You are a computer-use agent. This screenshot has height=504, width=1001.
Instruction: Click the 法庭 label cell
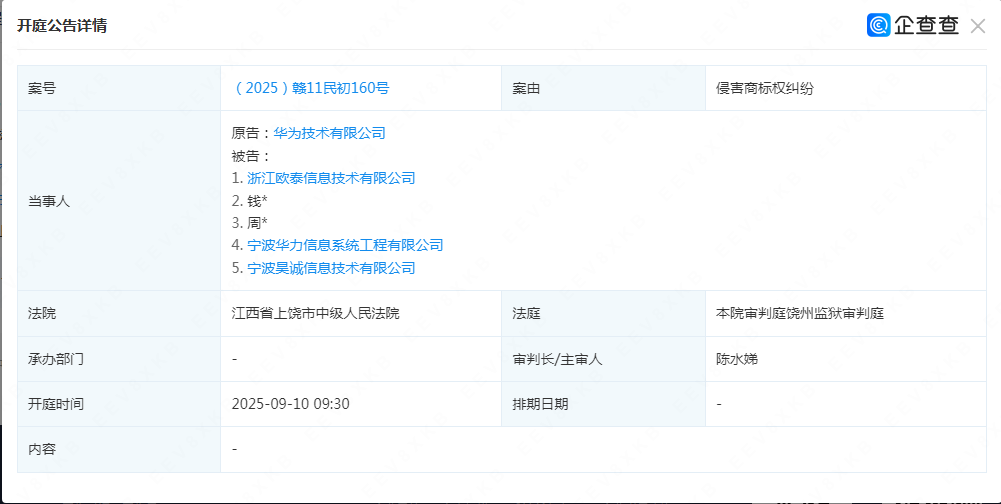603,314
